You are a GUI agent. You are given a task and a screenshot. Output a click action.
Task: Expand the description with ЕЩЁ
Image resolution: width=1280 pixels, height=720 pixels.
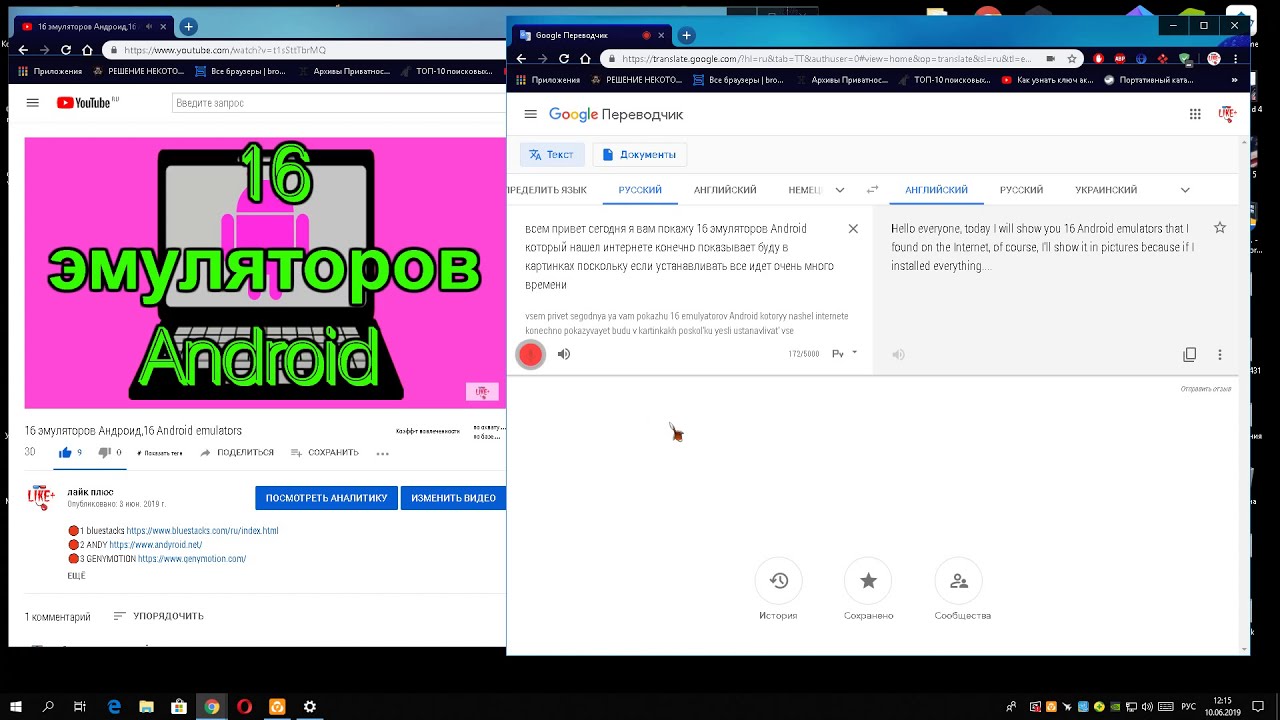click(76, 577)
